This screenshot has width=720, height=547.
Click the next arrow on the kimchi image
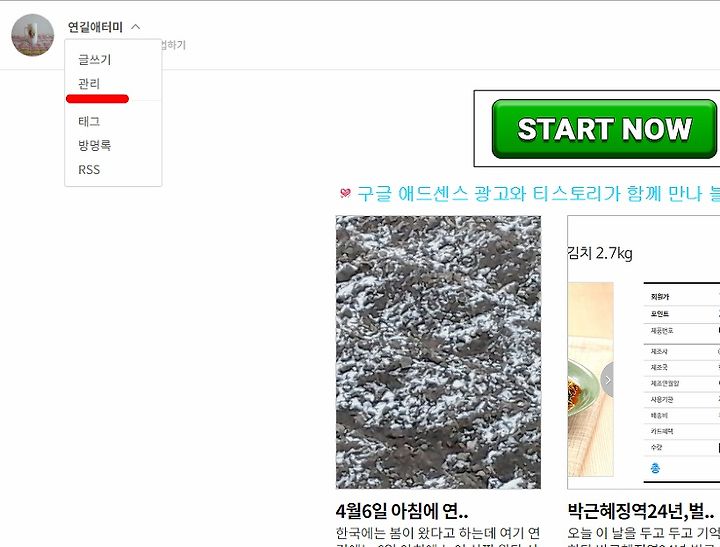pyautogui.click(x=607, y=380)
